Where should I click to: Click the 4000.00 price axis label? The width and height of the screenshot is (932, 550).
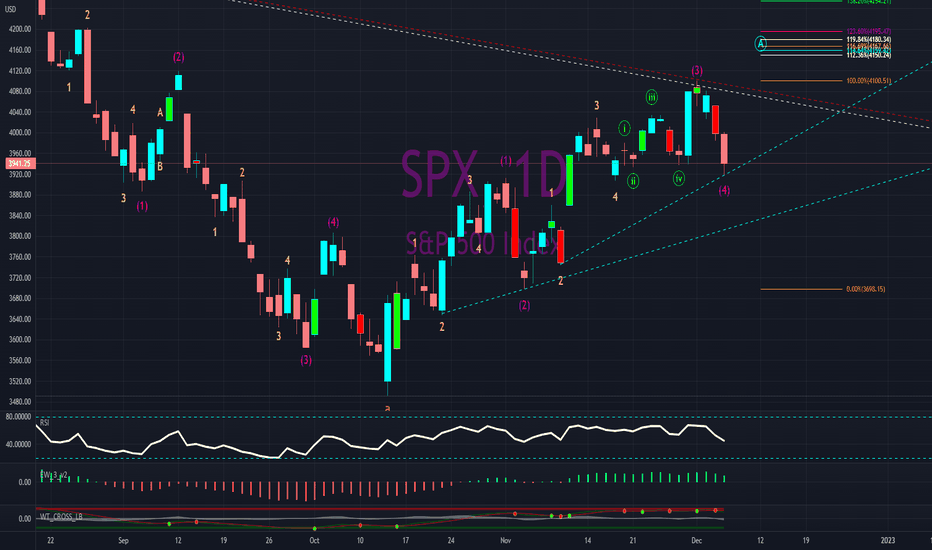point(20,133)
